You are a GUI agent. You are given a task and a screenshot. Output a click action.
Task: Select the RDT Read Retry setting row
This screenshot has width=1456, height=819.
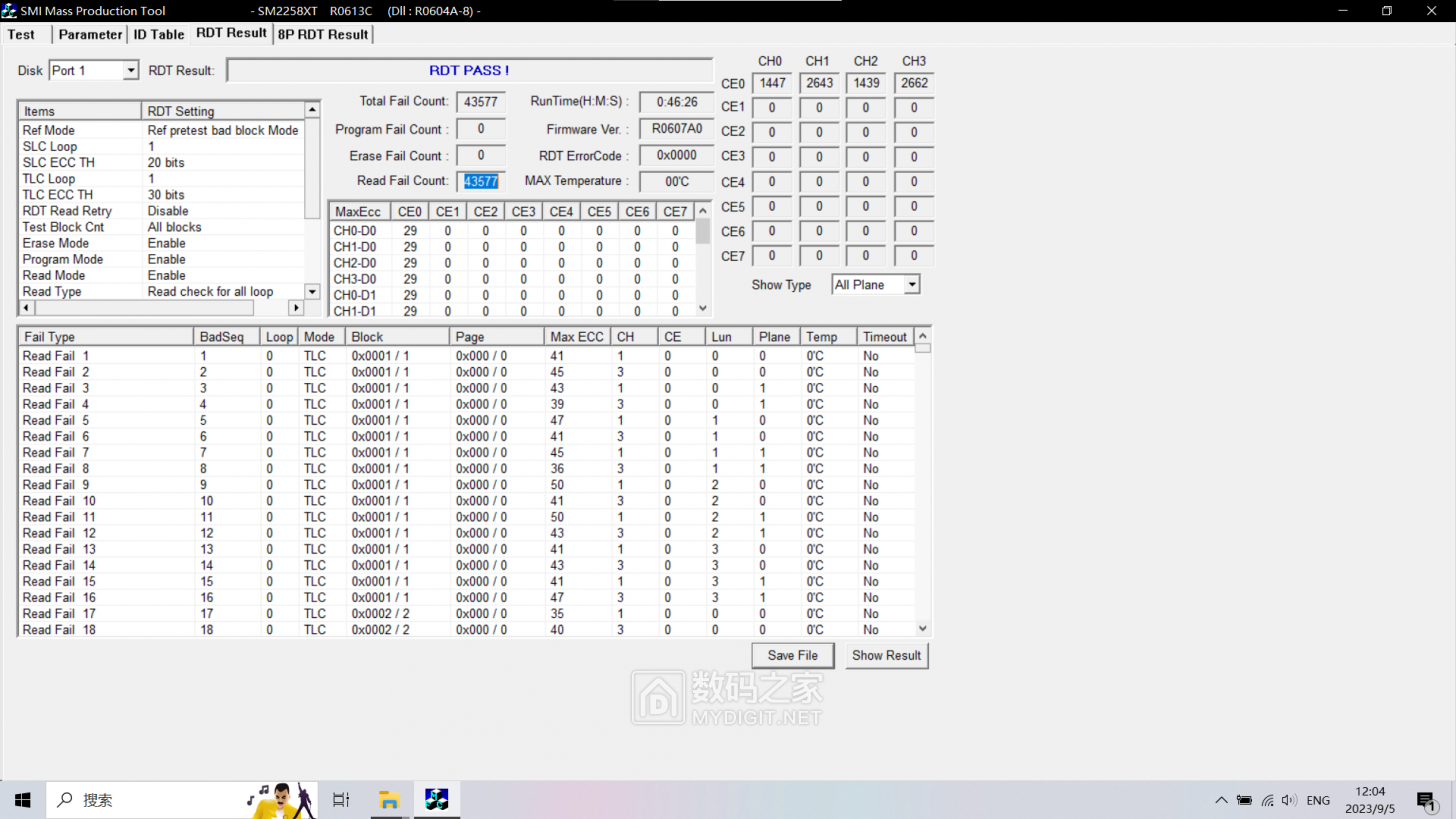click(161, 211)
